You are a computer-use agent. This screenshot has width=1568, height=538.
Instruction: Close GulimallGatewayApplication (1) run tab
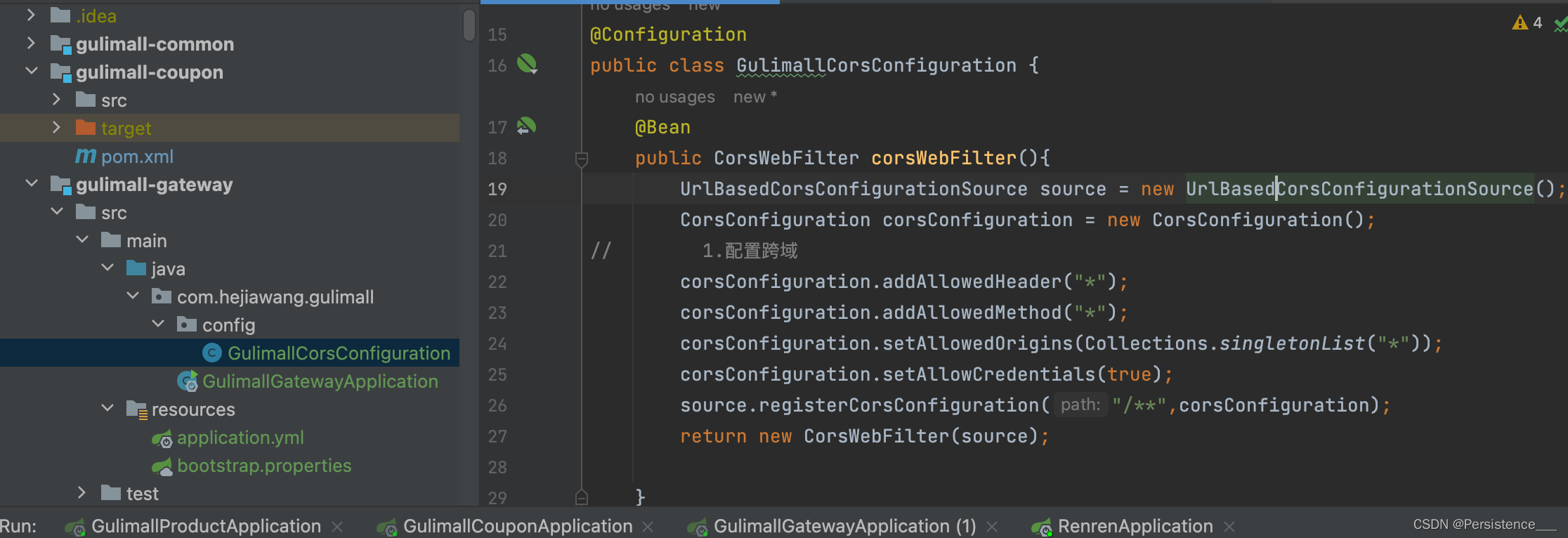point(992,527)
